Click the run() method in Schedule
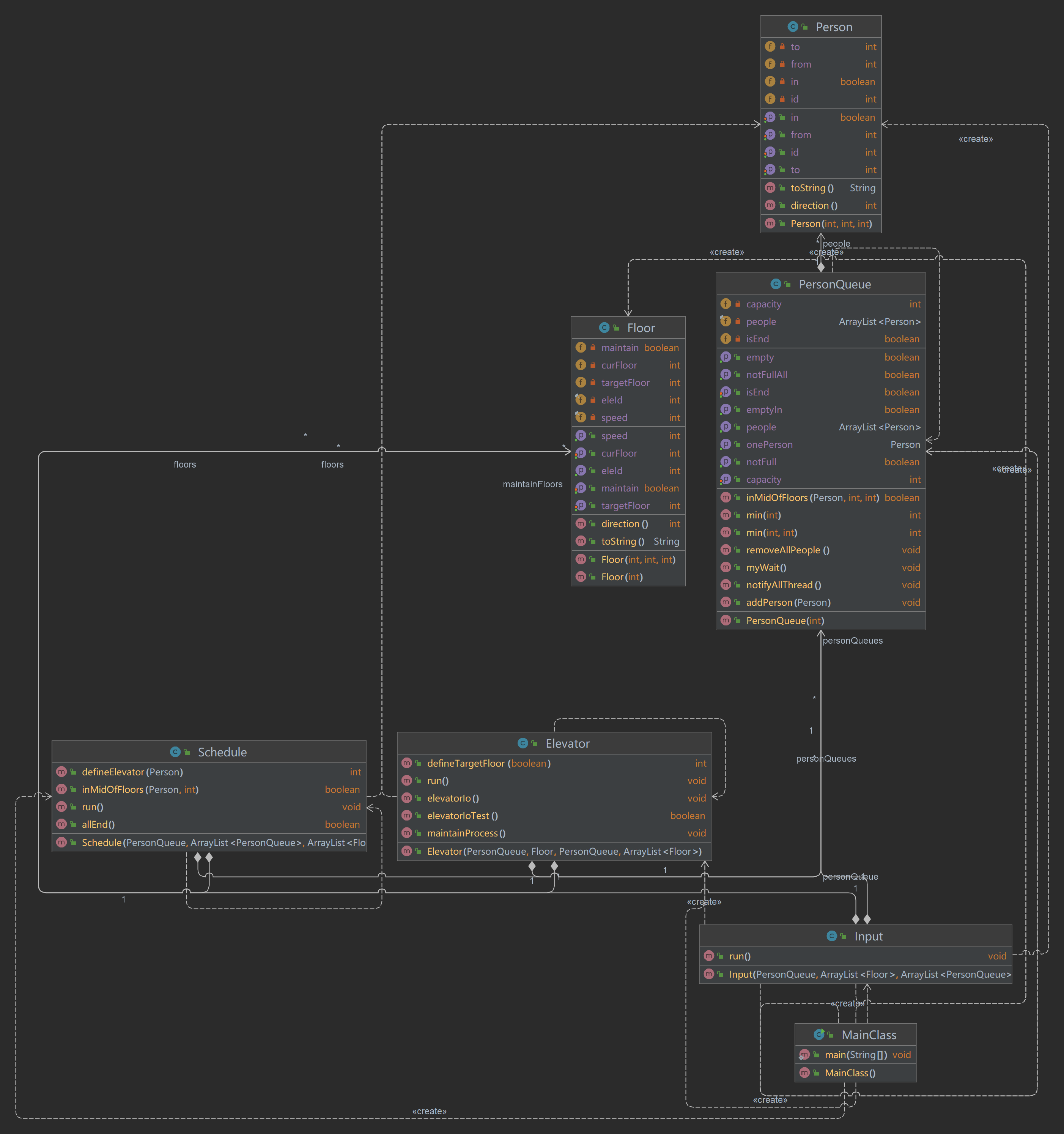The height and width of the screenshot is (1134, 1064). click(209, 807)
